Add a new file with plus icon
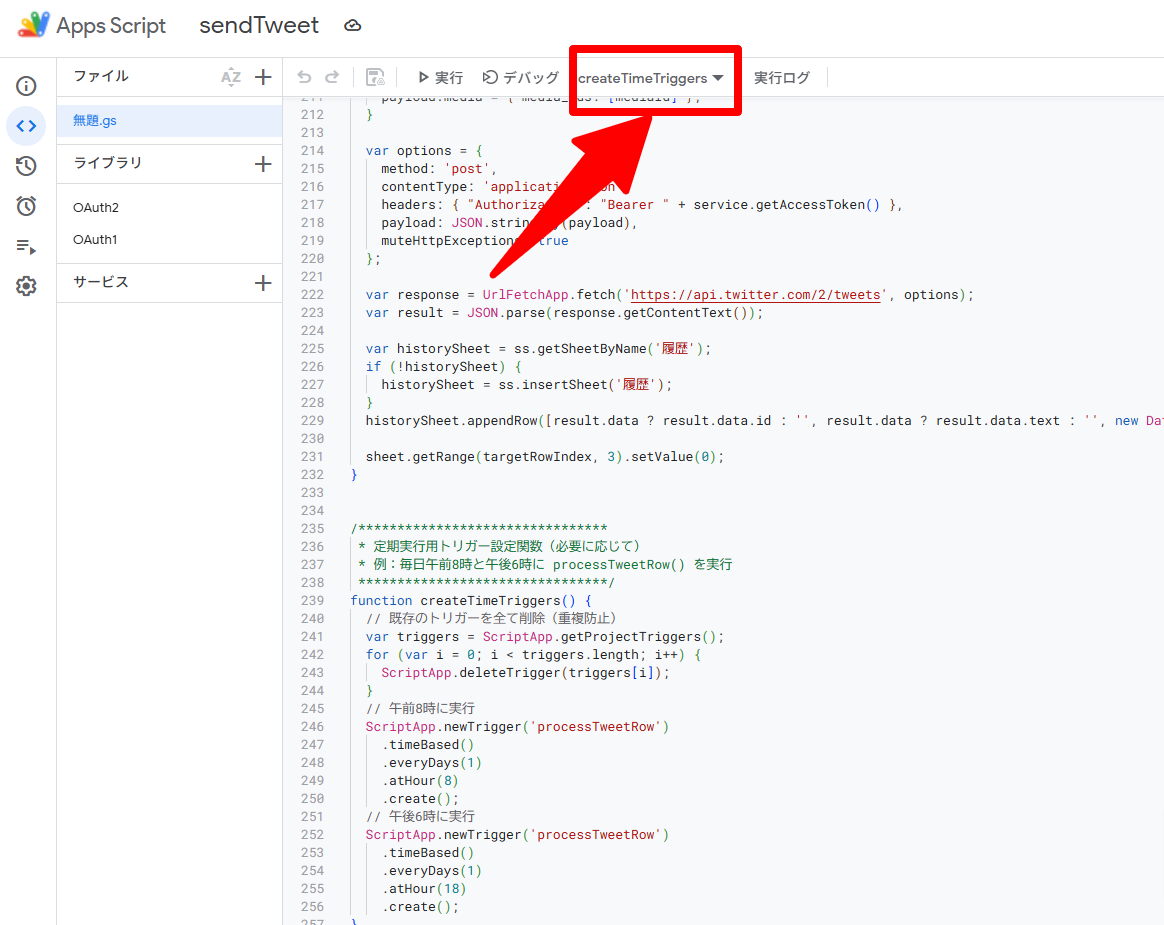1164x925 pixels. [x=263, y=76]
